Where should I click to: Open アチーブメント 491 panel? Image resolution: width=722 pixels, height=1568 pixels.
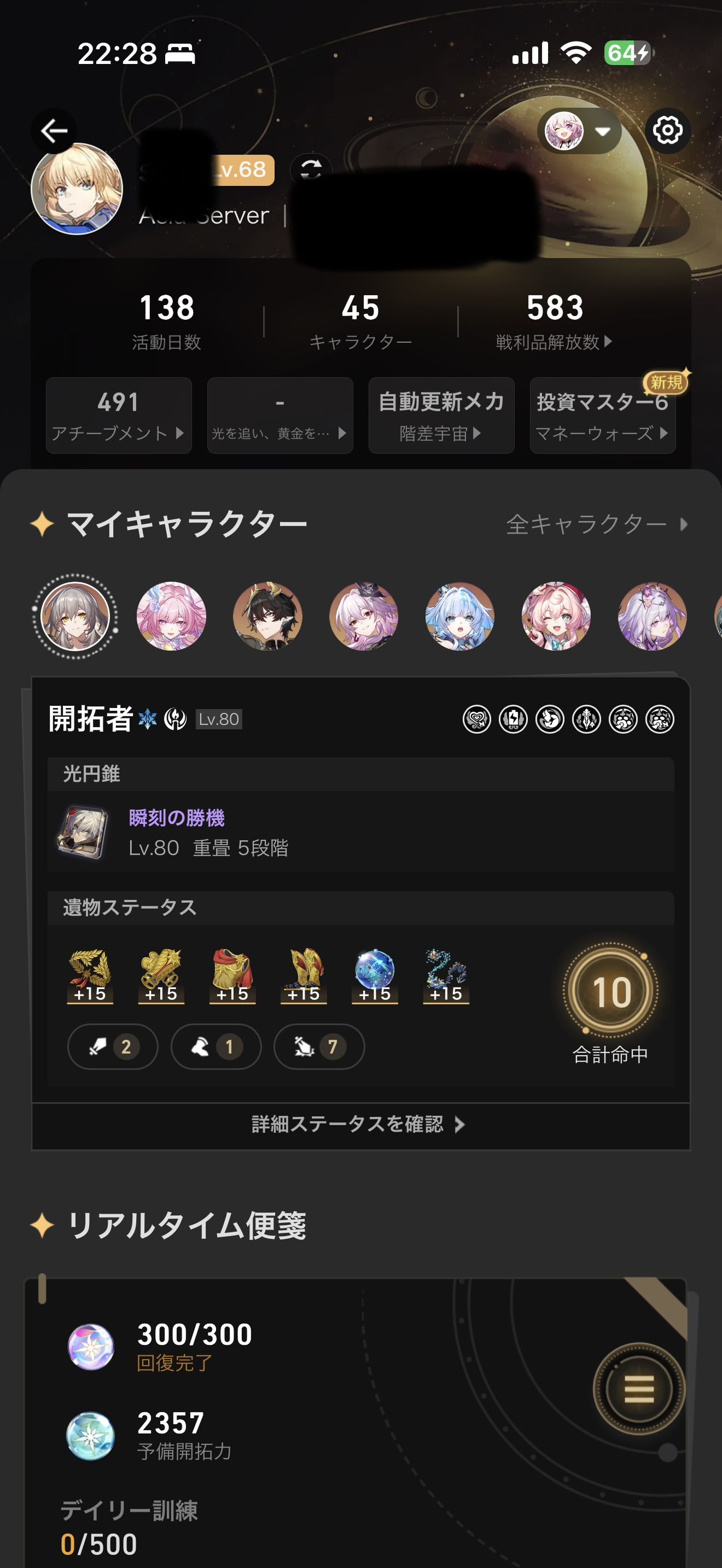point(119,415)
